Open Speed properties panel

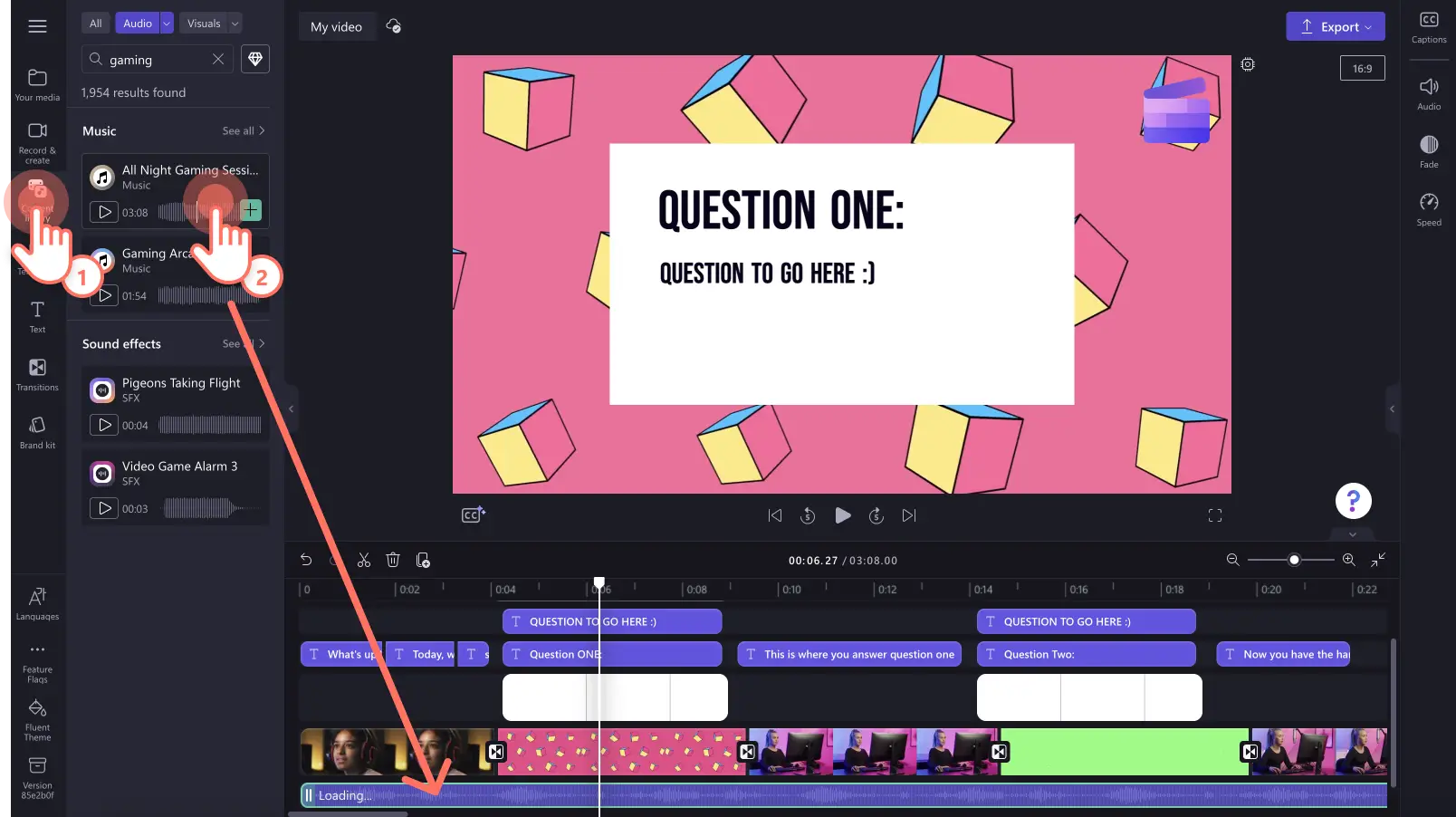1429,210
